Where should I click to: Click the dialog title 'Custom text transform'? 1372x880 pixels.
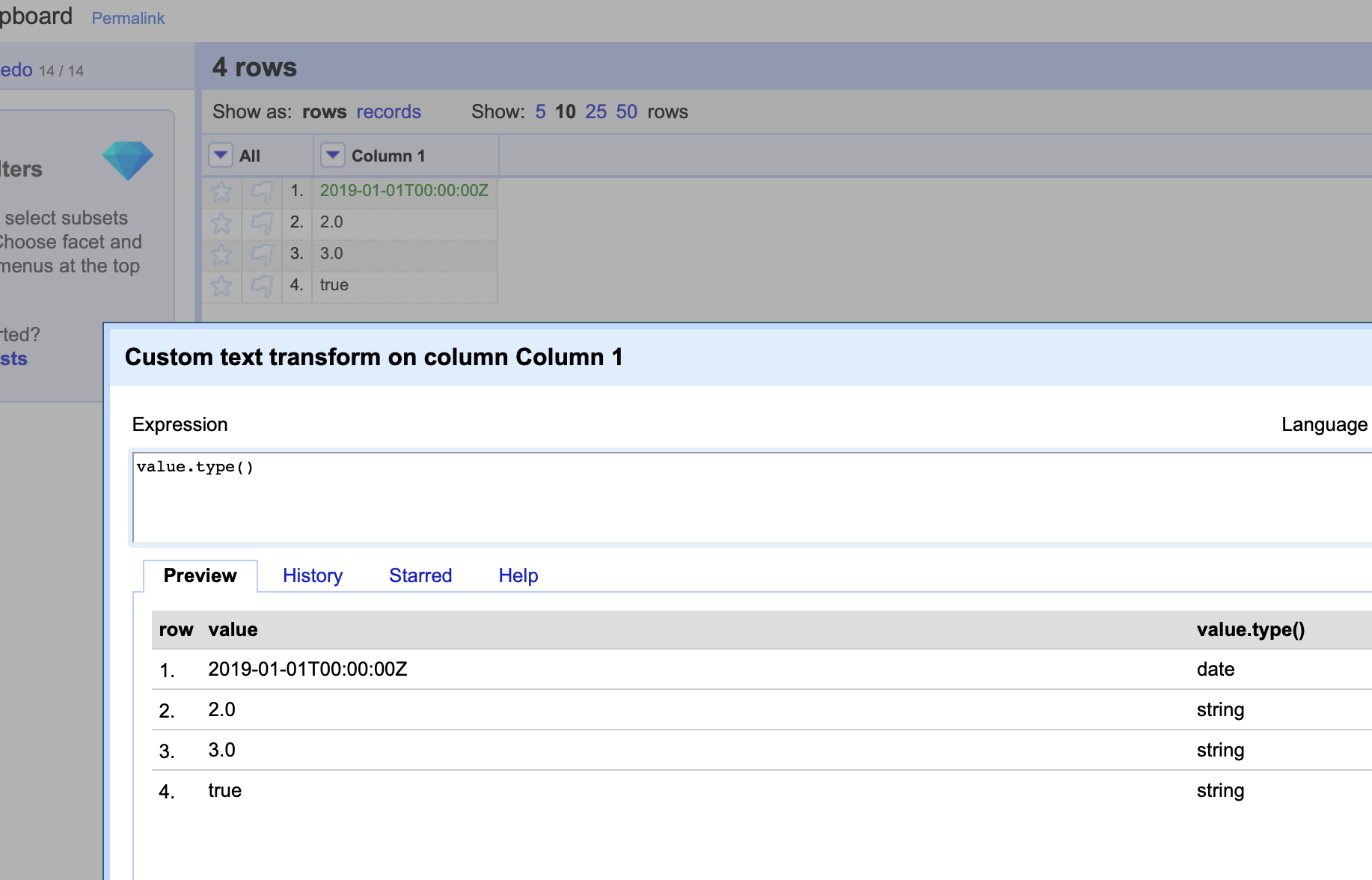[374, 357]
